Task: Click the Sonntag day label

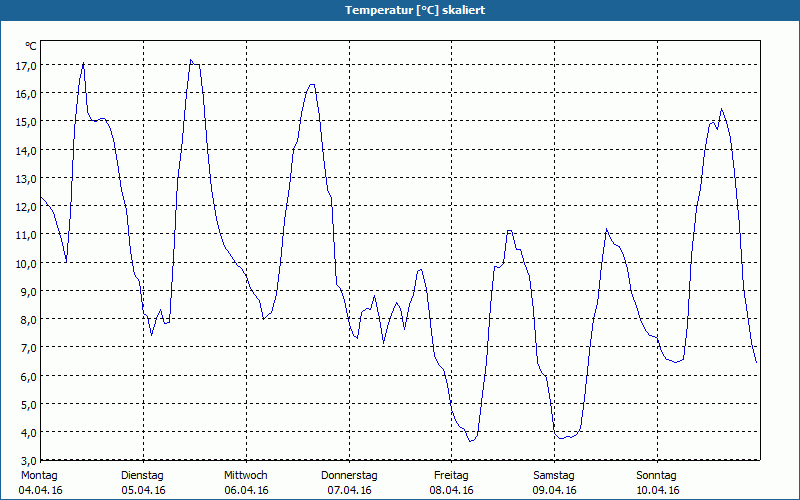Action: pos(656,476)
